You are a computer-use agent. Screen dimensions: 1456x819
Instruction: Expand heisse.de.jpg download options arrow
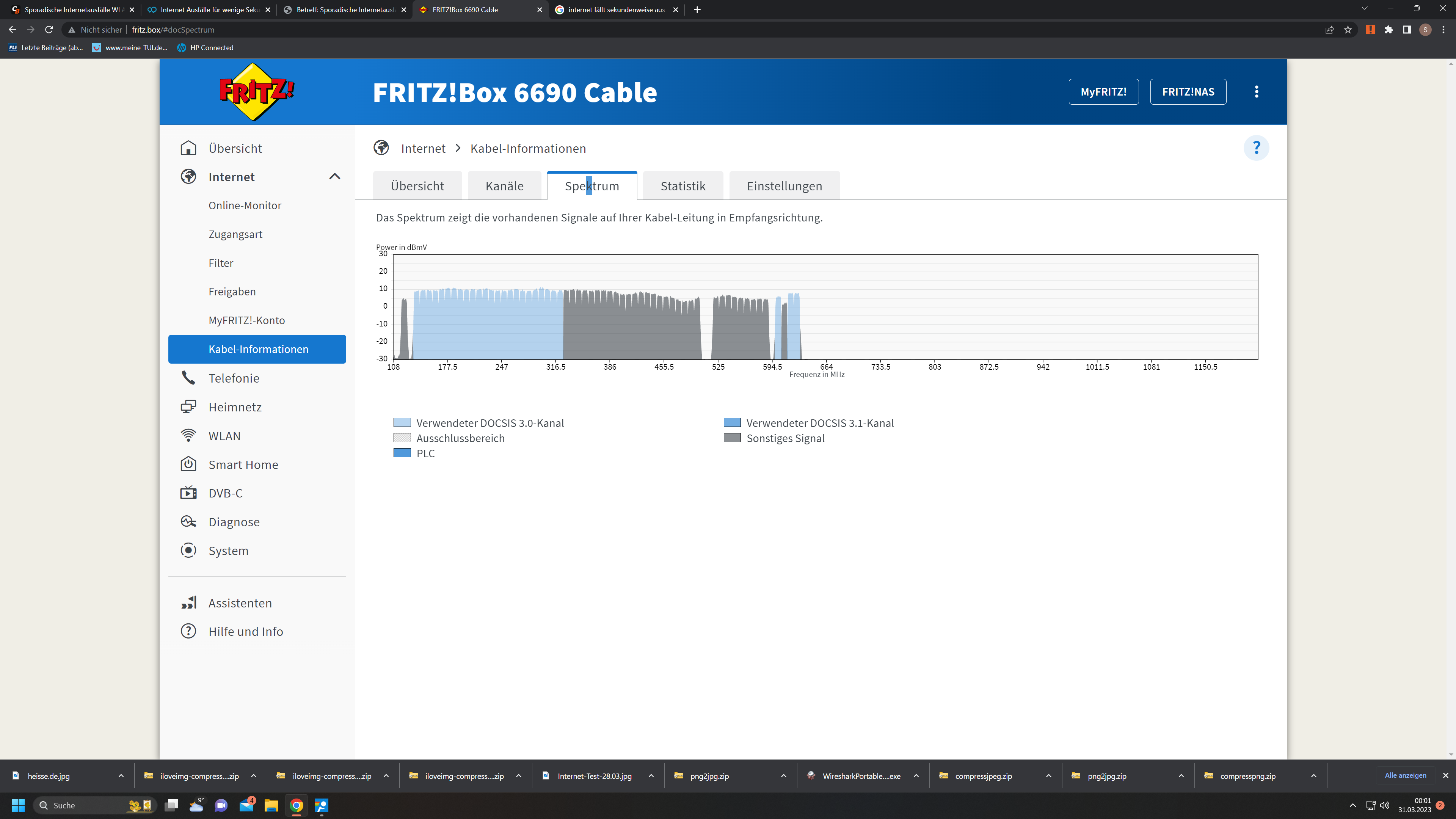pos(121,776)
